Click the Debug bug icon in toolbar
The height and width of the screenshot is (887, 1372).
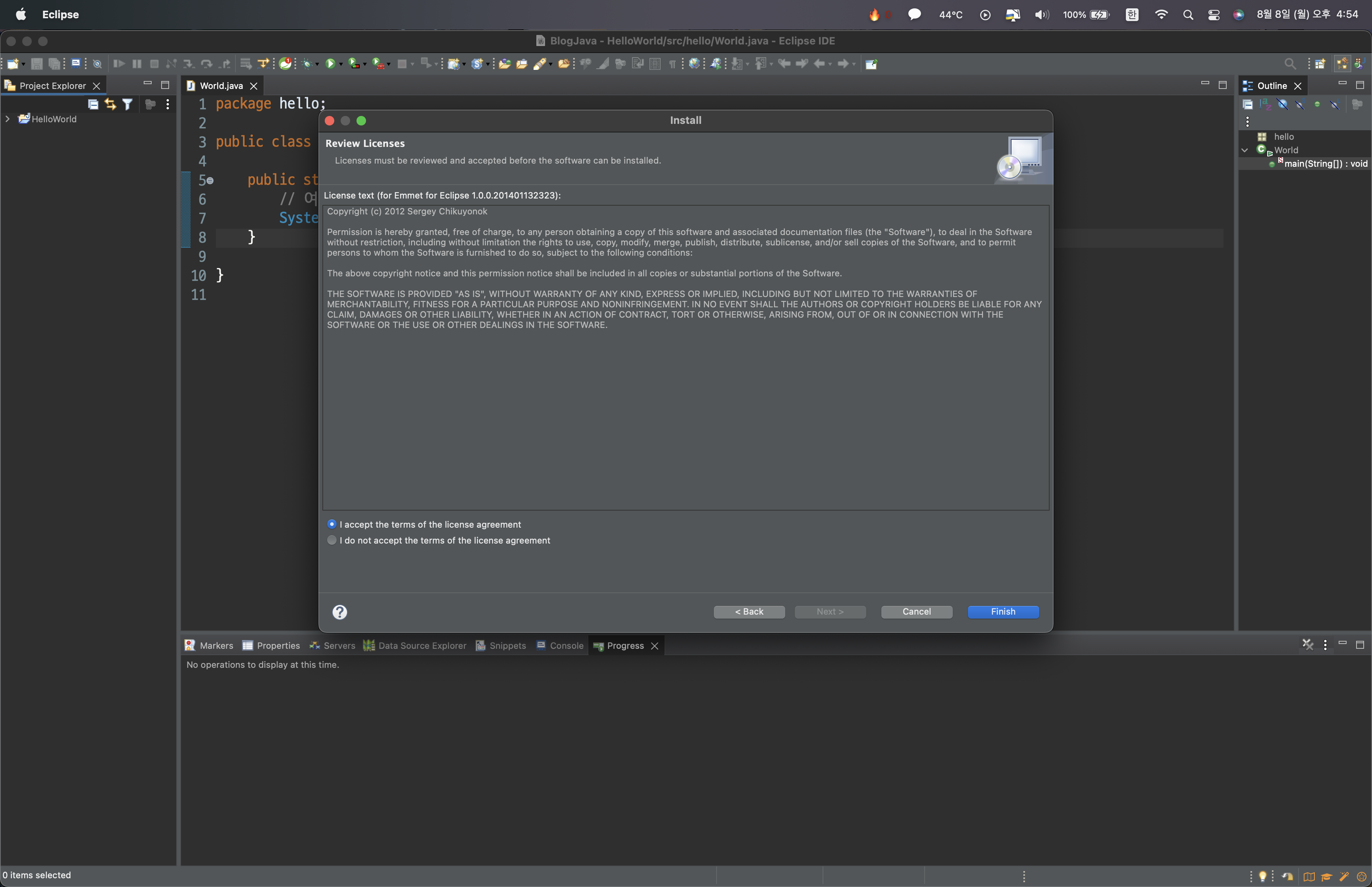click(x=307, y=64)
